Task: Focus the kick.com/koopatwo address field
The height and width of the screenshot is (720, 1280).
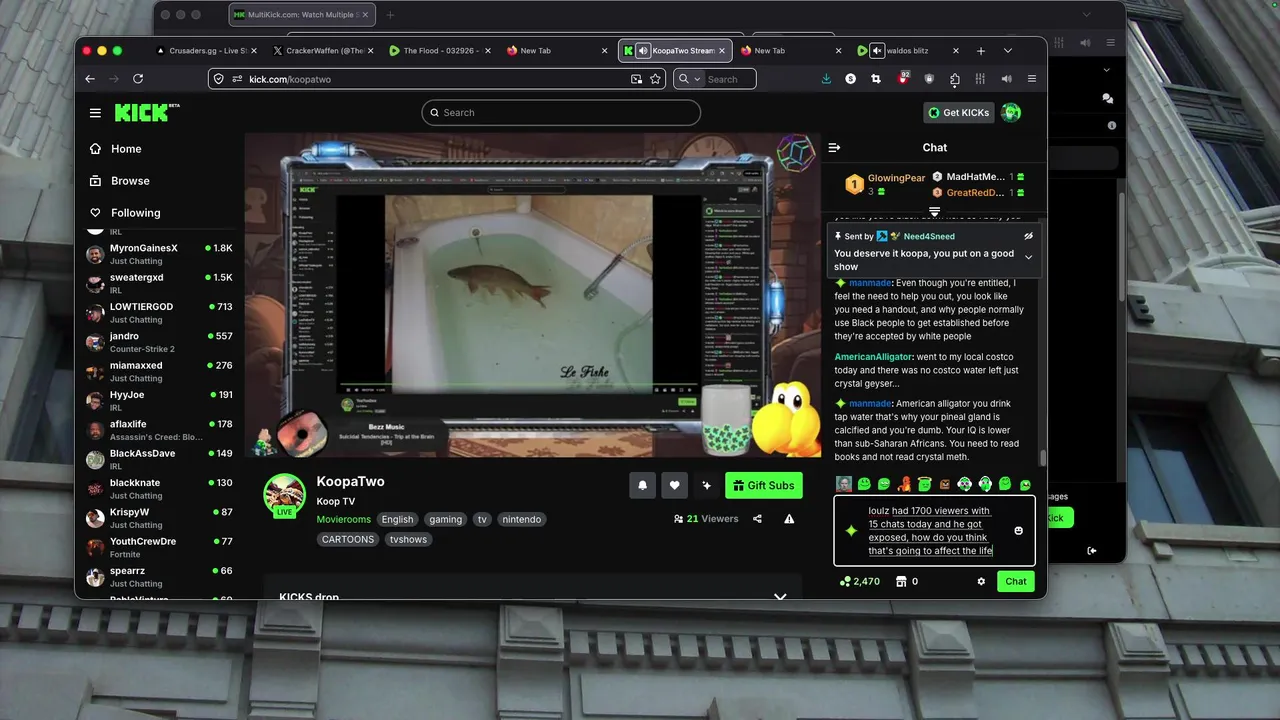Action: coord(436,79)
